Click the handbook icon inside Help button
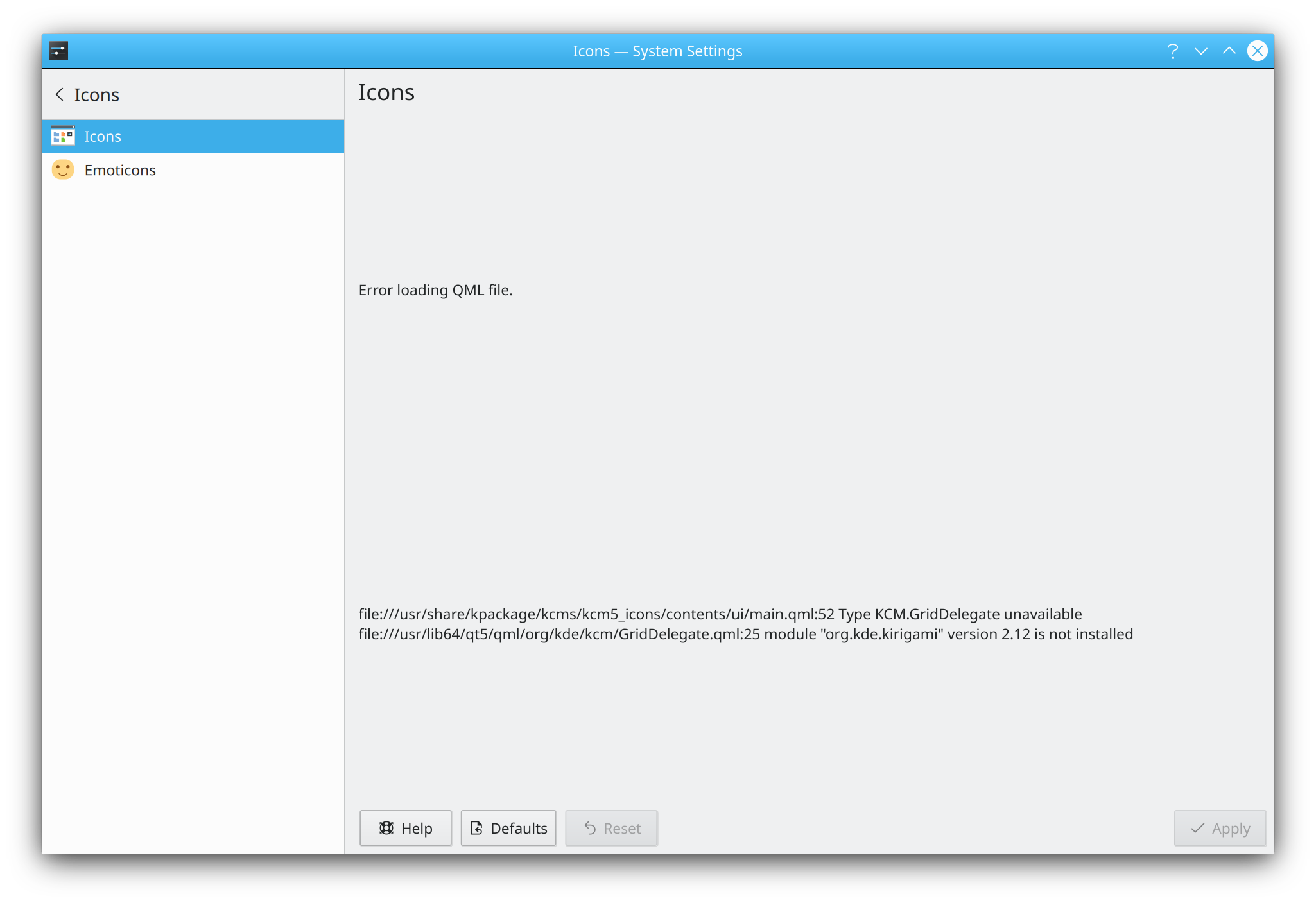This screenshot has width=1316, height=903. point(386,828)
